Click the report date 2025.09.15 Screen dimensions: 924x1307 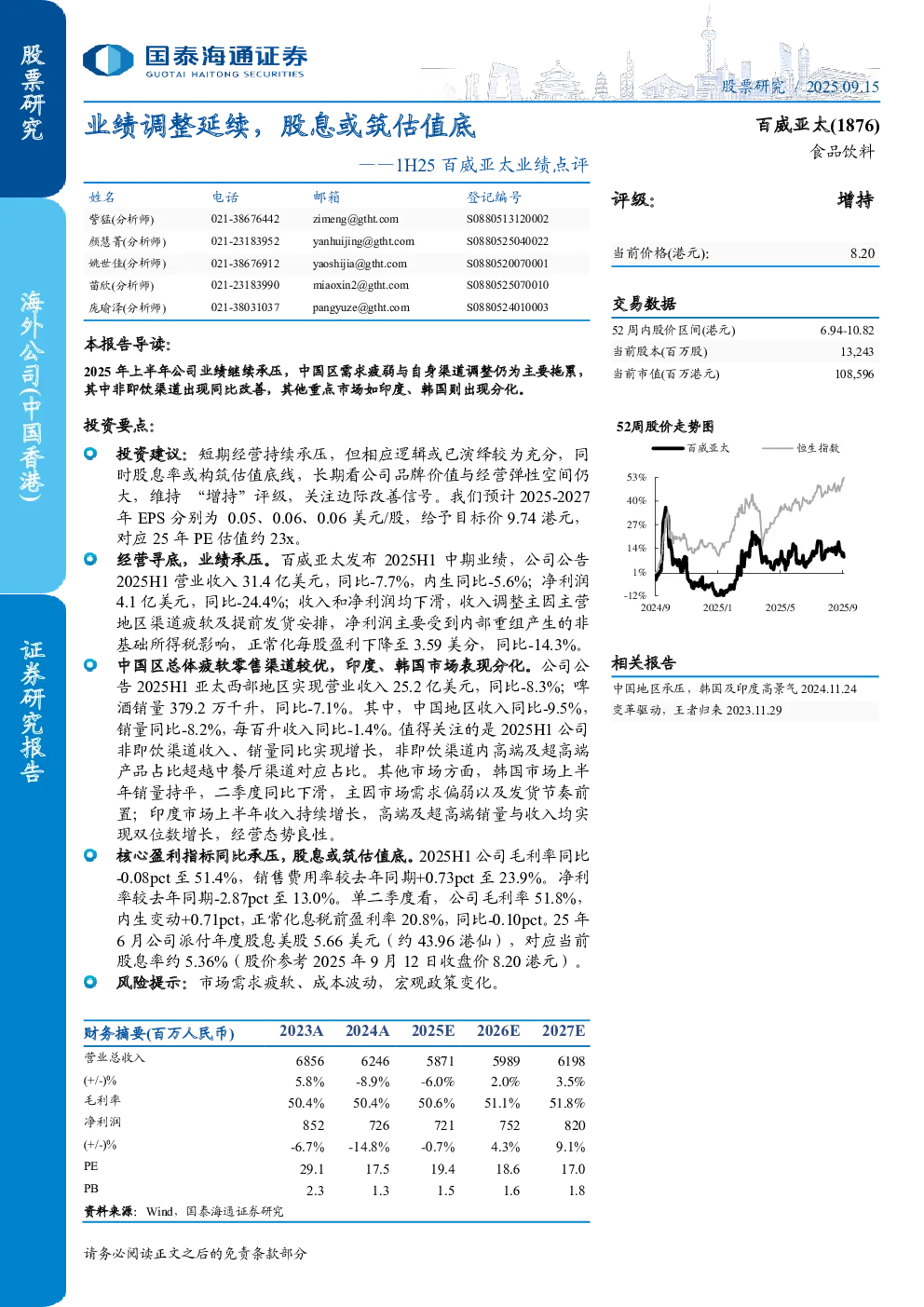tap(842, 87)
